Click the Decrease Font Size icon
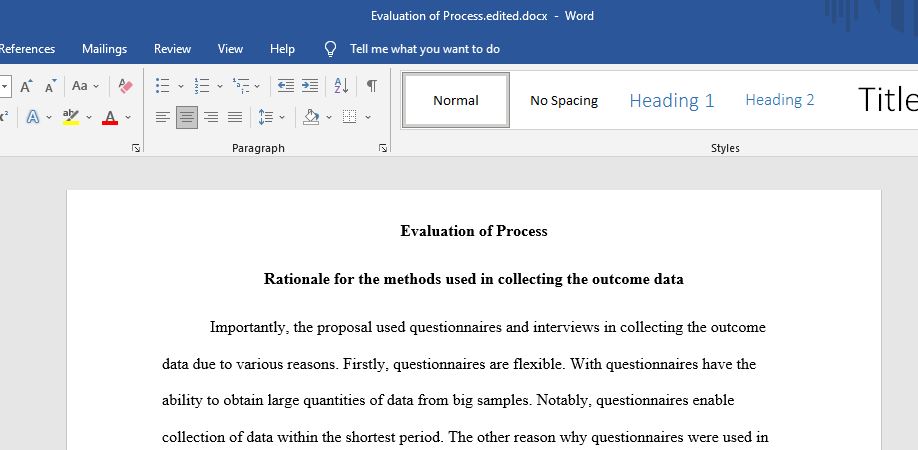 (50, 87)
